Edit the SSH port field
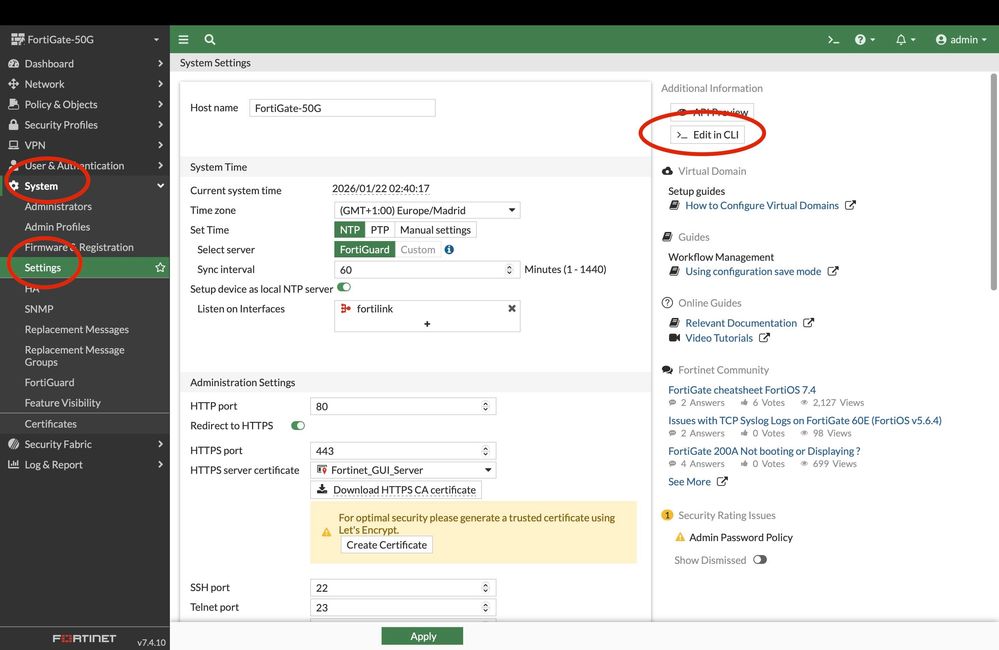 (x=403, y=588)
